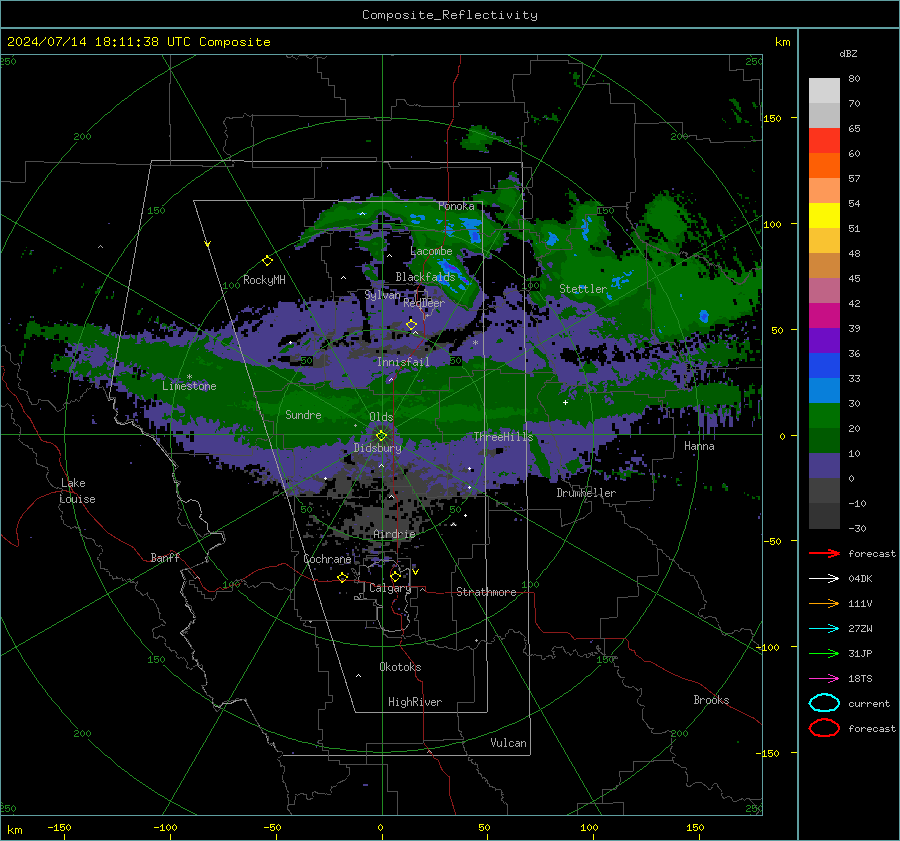The height and width of the screenshot is (841, 900).
Task: Click the yellow diamond marker below Cochrane
Action: (342, 577)
